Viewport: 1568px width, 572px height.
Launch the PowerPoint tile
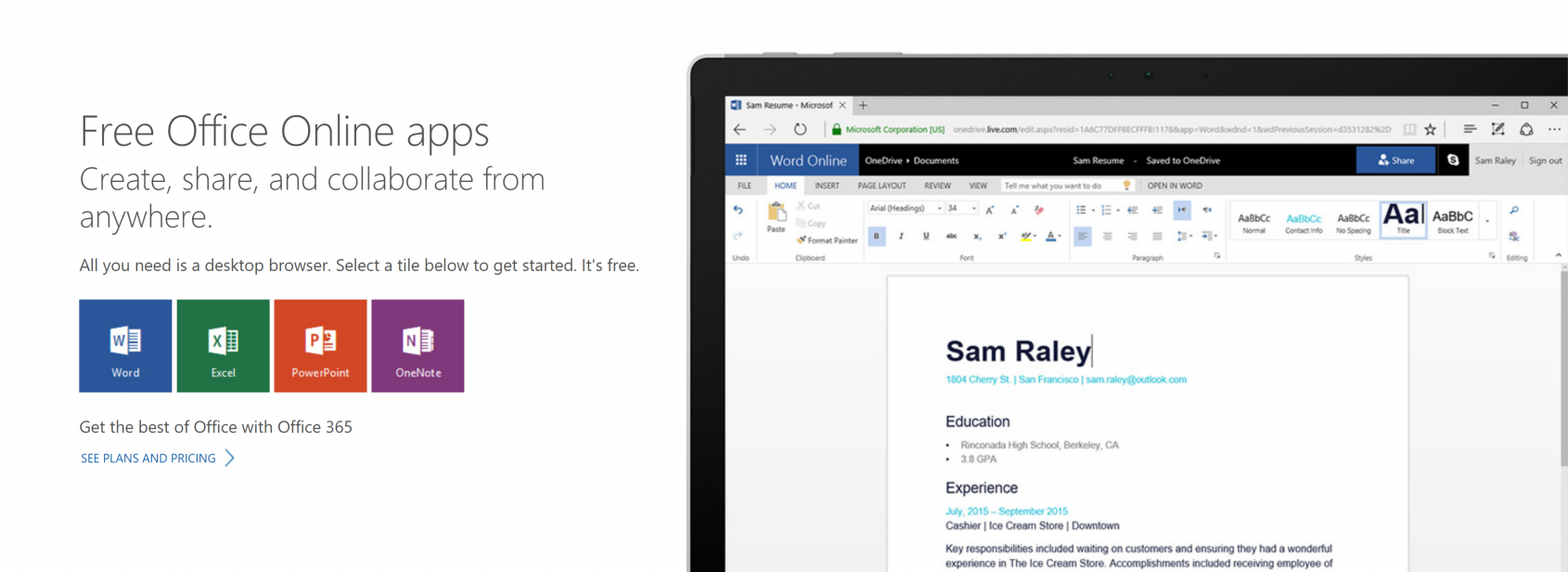tap(320, 345)
